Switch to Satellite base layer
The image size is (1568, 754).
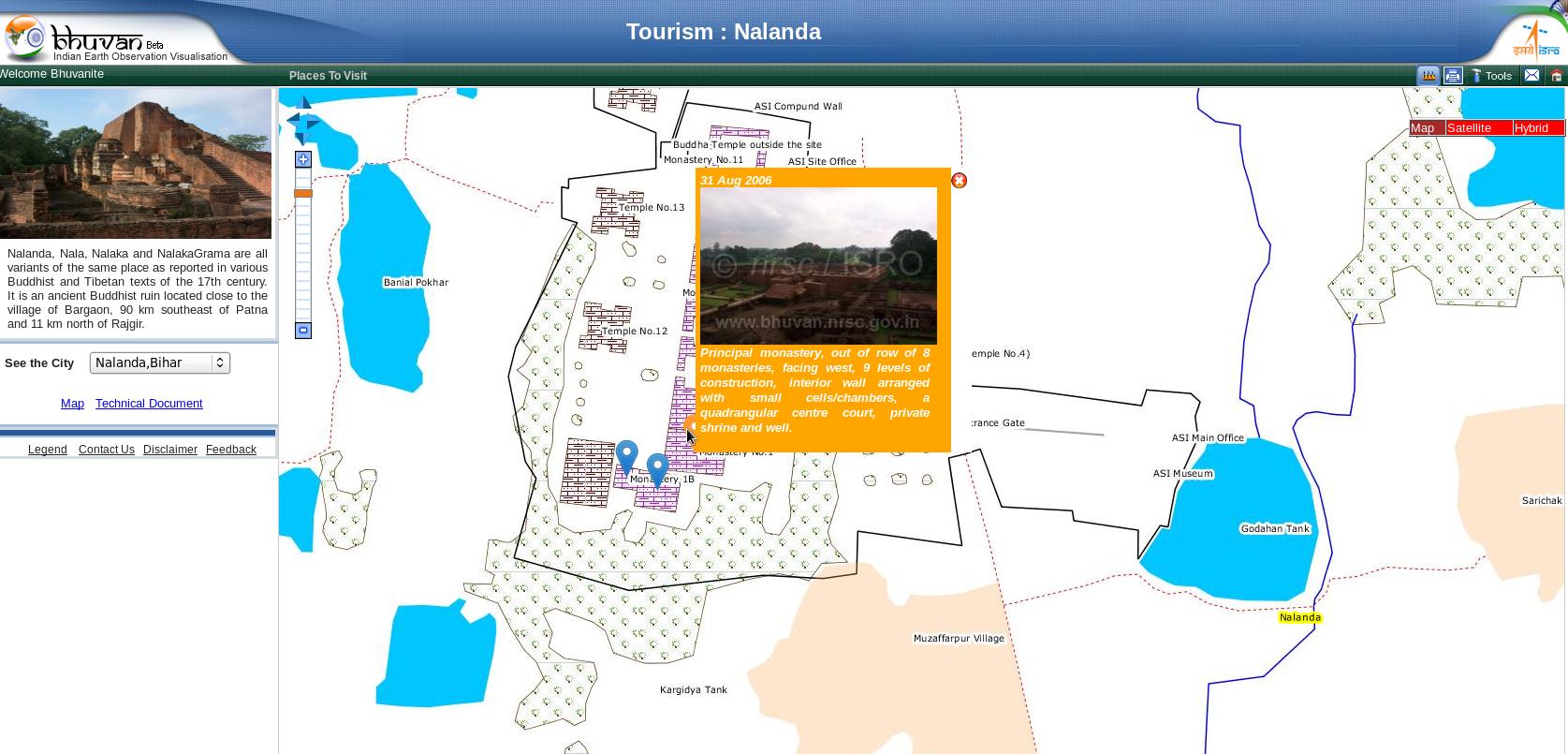pos(1479,127)
